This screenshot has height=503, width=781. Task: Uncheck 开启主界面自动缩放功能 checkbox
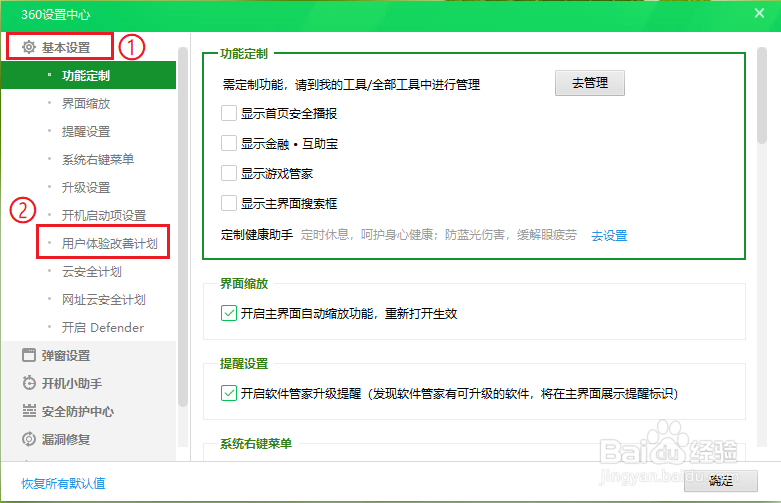tap(229, 313)
